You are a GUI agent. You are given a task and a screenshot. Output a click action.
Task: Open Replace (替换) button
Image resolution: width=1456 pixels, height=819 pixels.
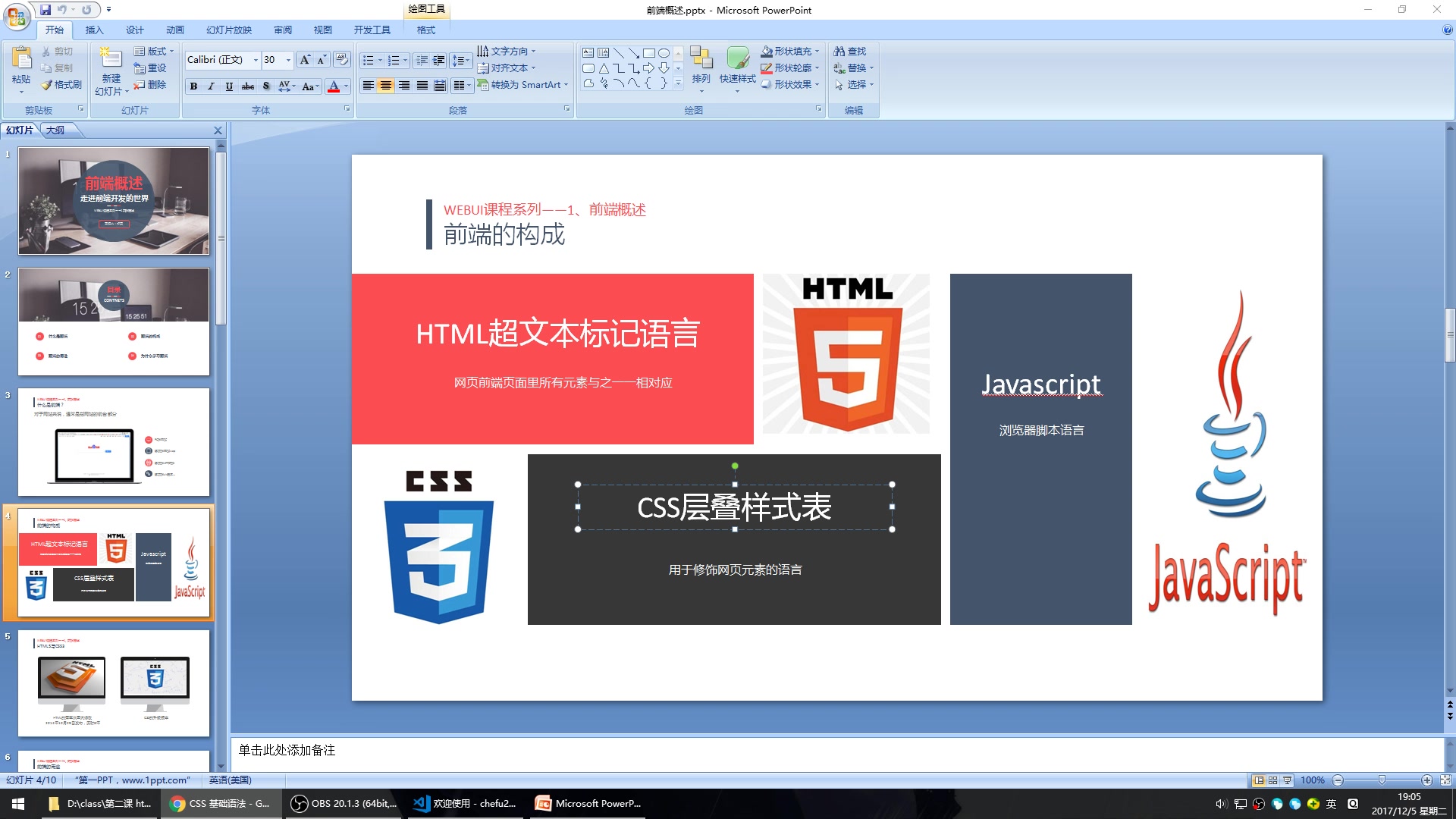click(x=854, y=68)
